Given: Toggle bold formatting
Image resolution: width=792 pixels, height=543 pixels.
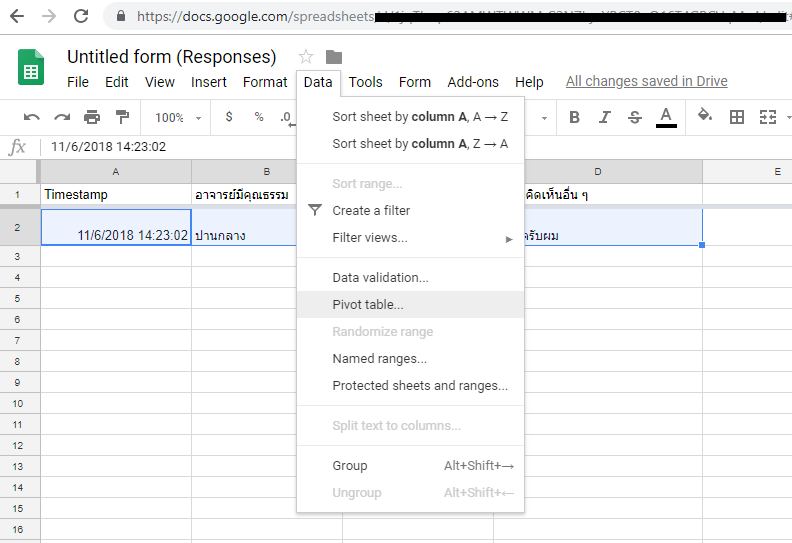Looking at the screenshot, I should 574,118.
